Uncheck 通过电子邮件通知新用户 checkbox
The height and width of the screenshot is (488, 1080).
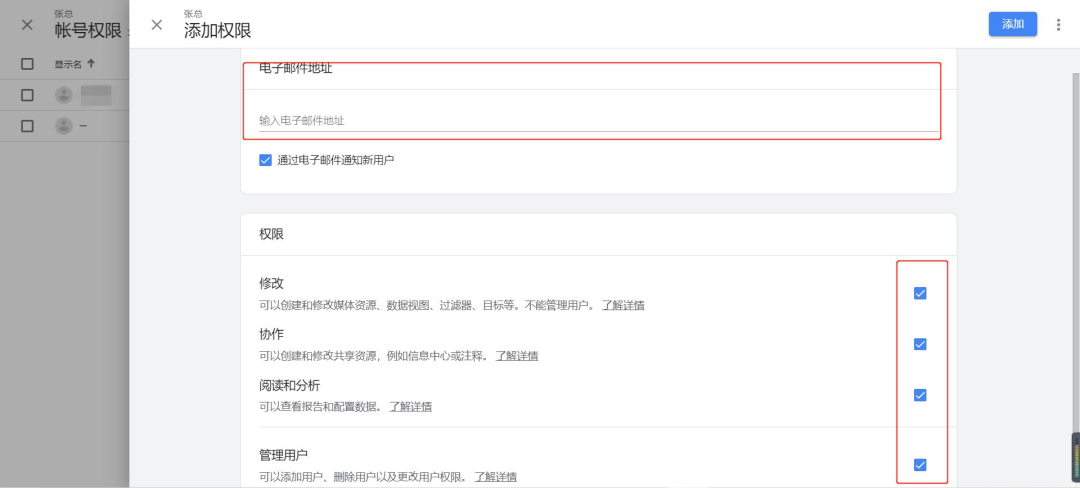[265, 160]
